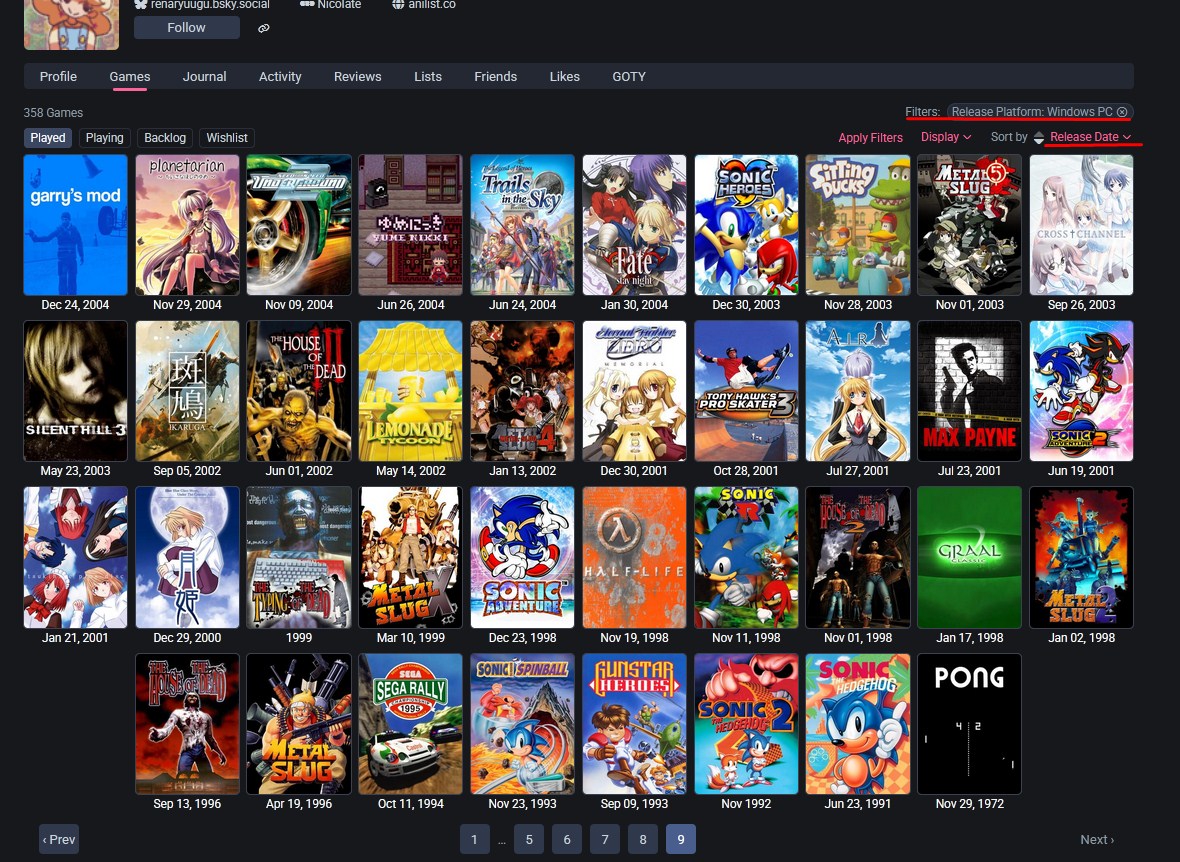Viewport: 1180px width, 862px height.
Task: Open the Pong cover
Action: 969,724
